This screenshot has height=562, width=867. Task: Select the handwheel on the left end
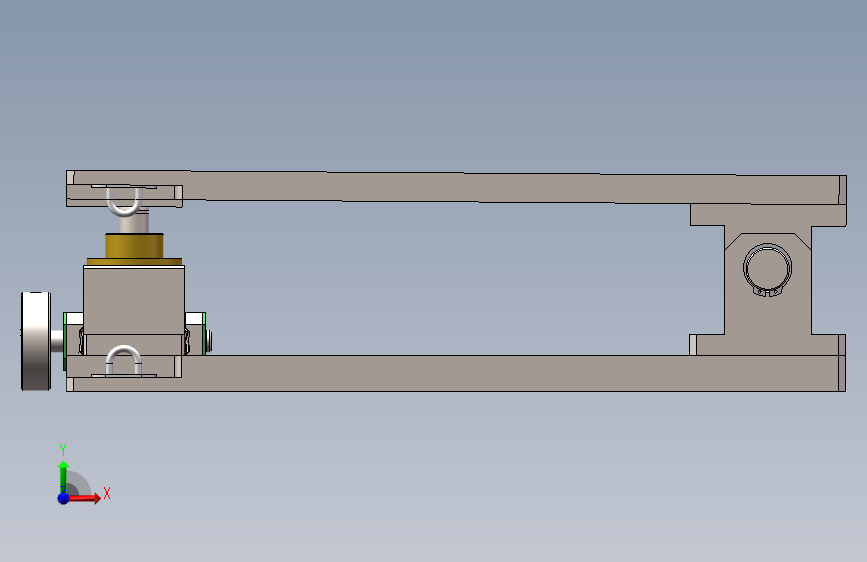tap(36, 341)
